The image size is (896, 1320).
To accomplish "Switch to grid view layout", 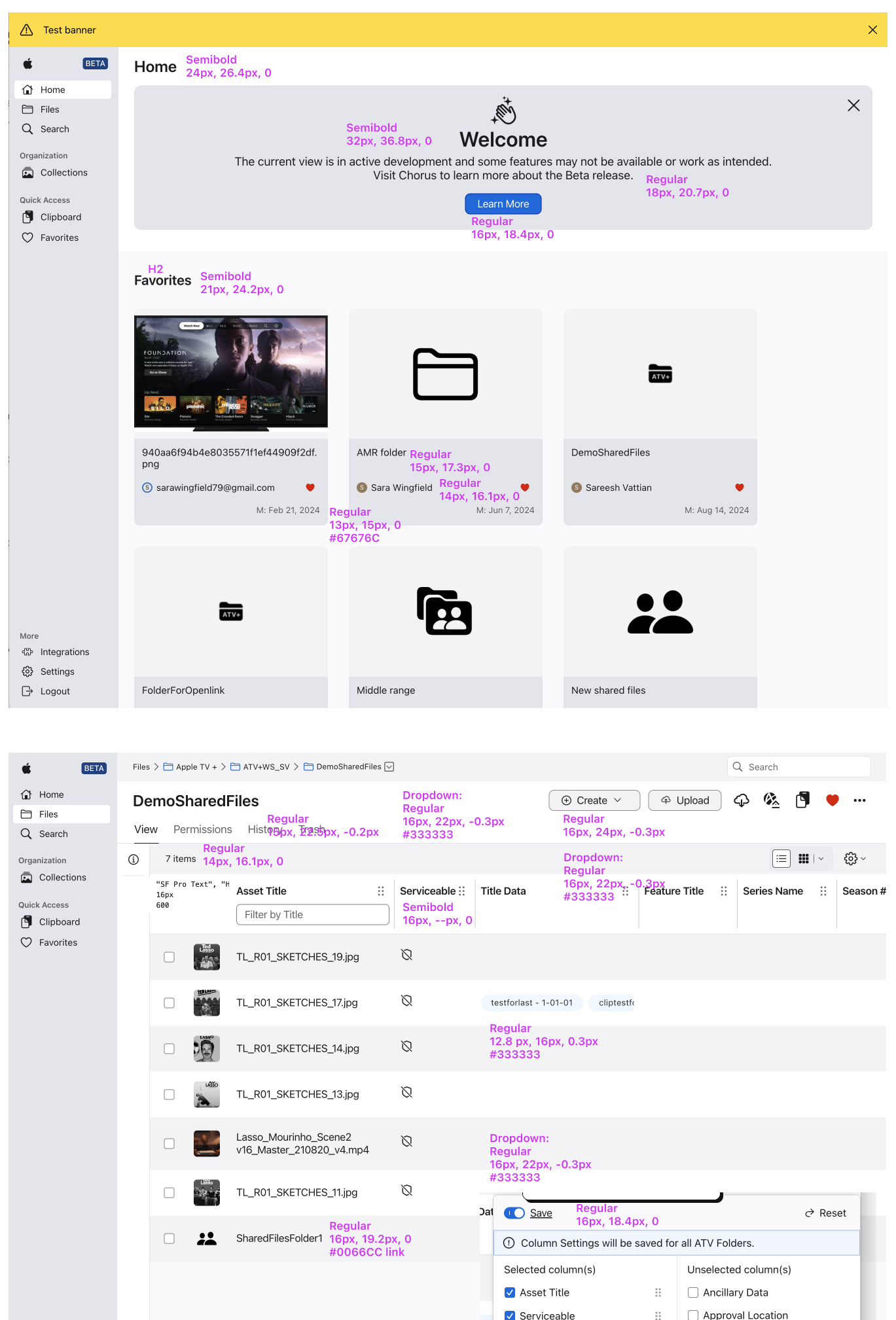I will click(804, 859).
